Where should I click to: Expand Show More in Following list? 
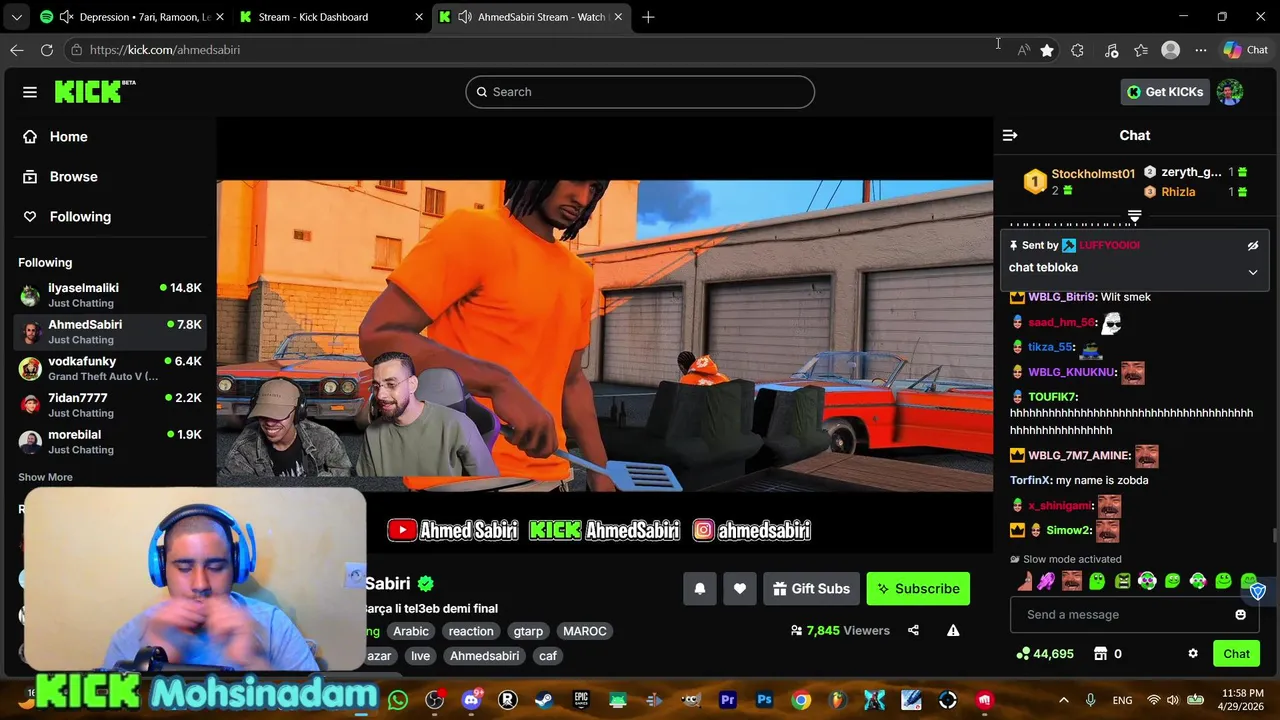[45, 477]
